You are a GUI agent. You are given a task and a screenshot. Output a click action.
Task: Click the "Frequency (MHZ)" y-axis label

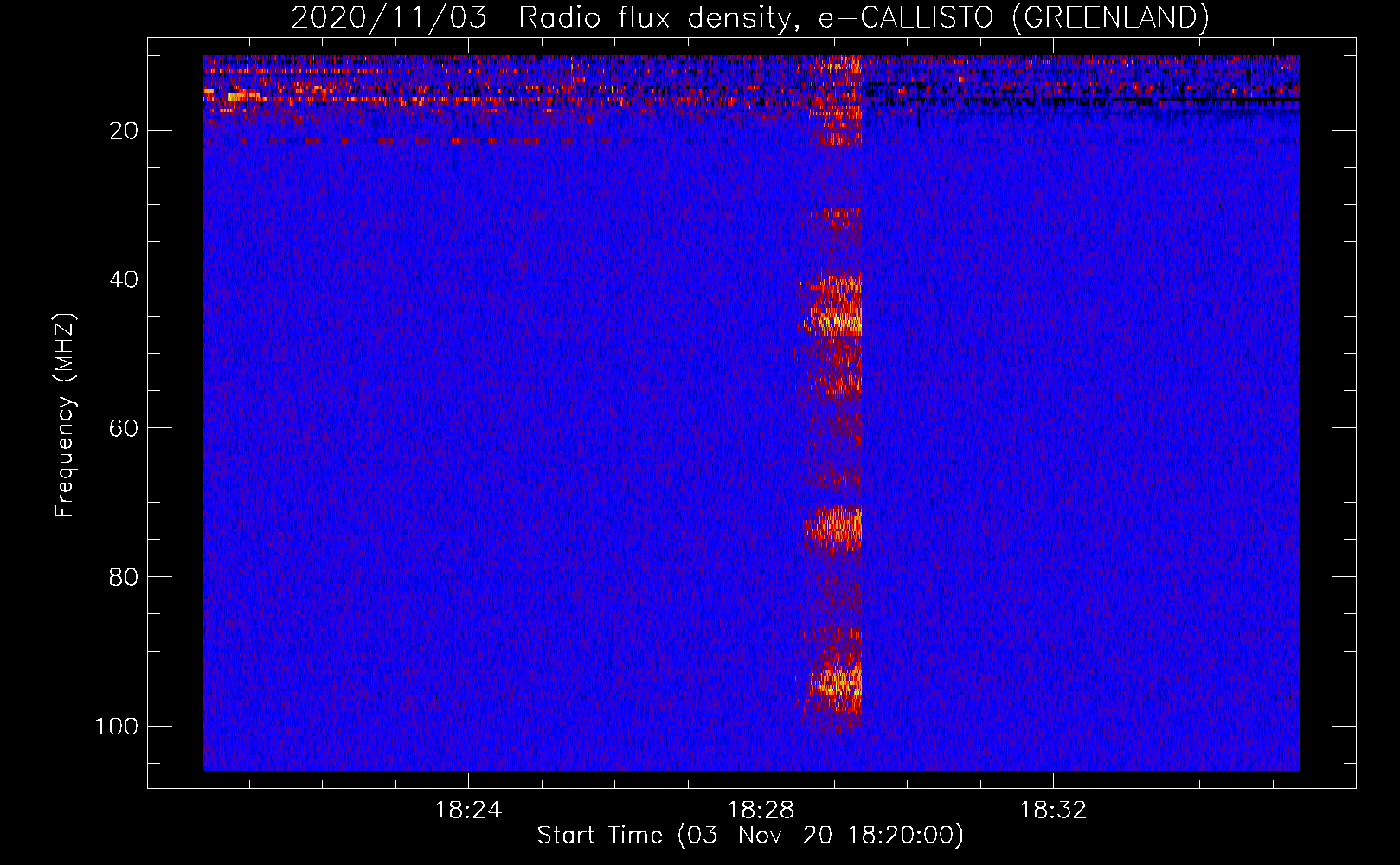65,415
